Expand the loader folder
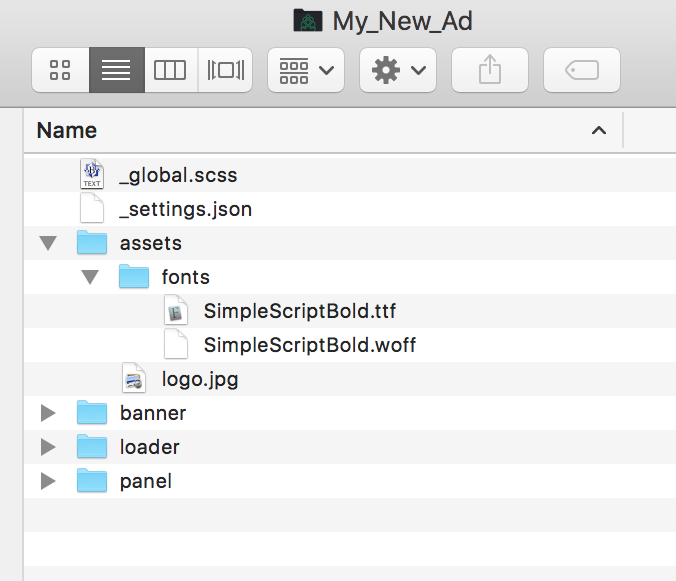 (x=48, y=447)
